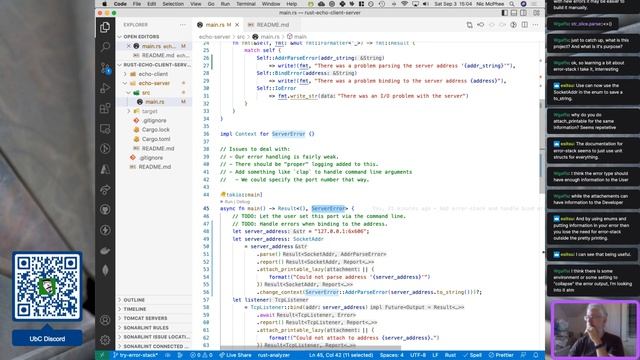
Task: Click the Prettier status item
Action: coord(501,355)
